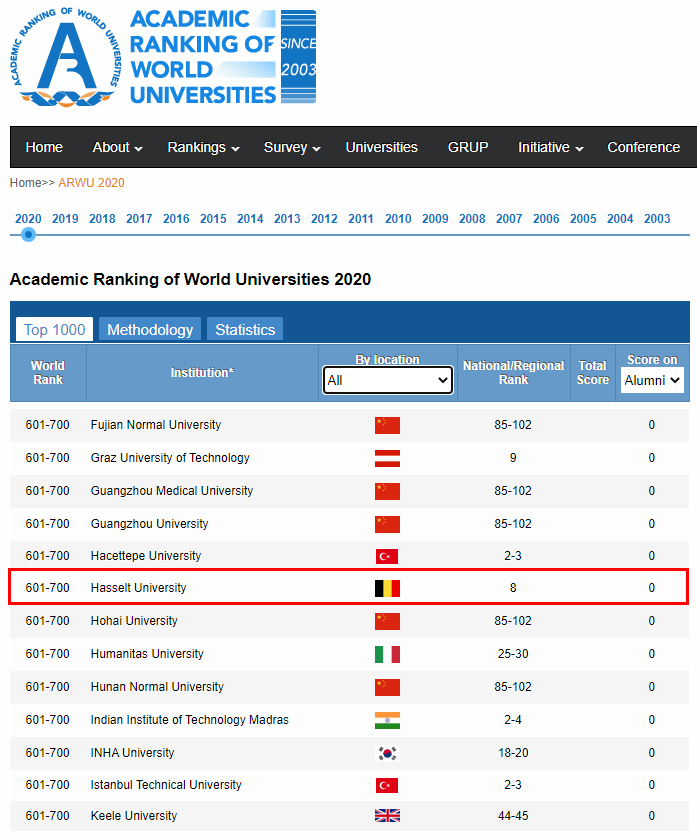
Task: Click the Total Score column header
Action: coord(593,373)
